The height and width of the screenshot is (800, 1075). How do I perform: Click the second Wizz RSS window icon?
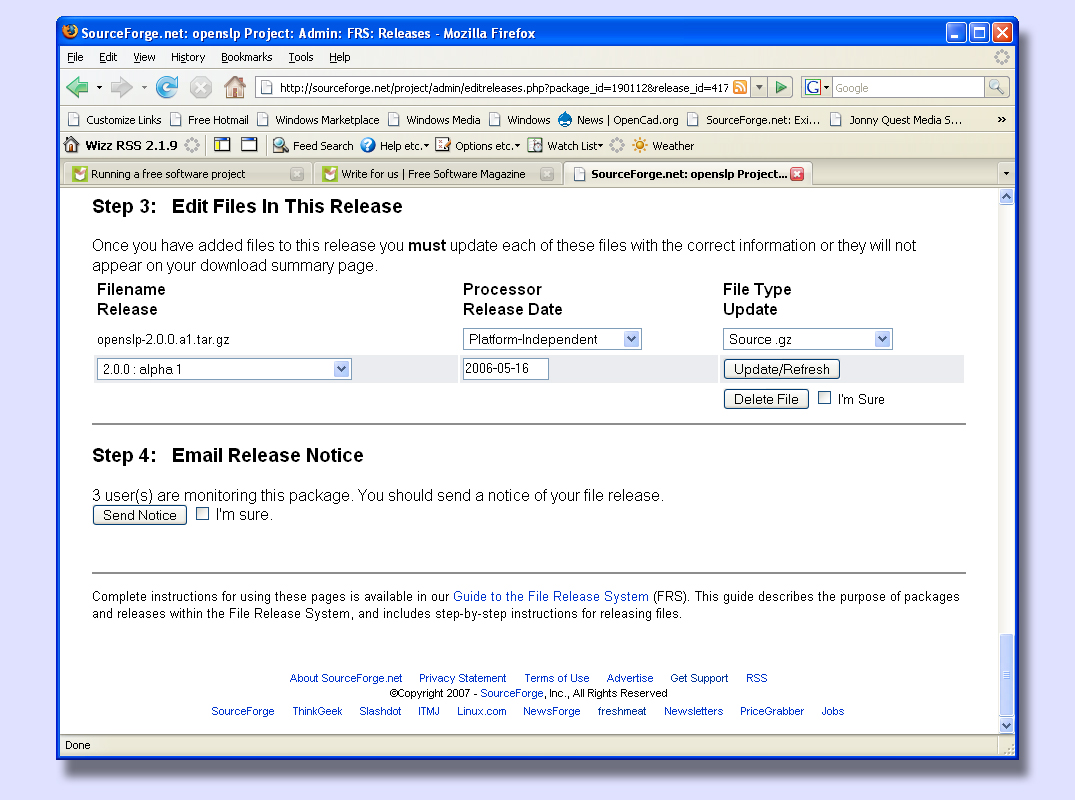point(249,145)
